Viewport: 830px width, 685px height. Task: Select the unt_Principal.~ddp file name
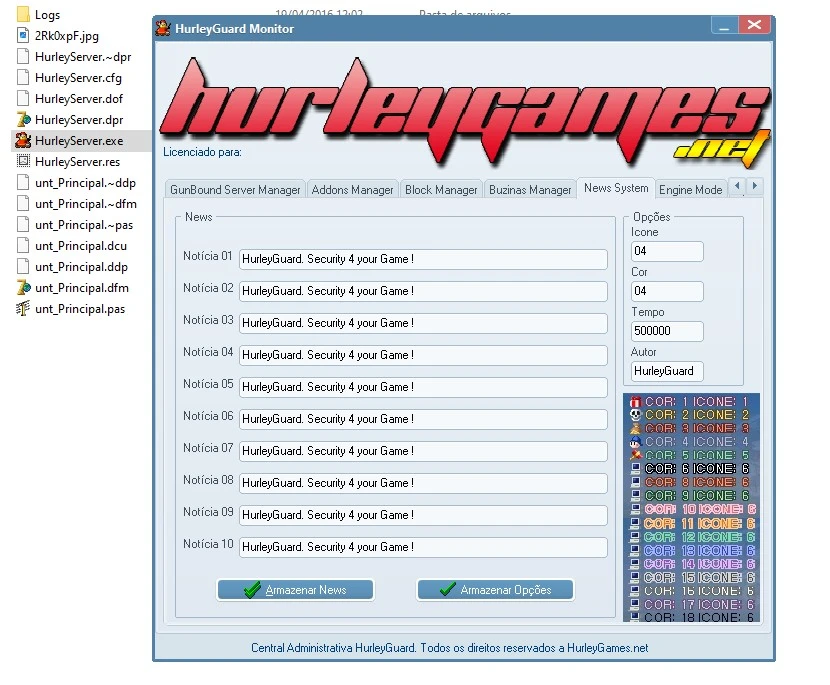point(85,183)
